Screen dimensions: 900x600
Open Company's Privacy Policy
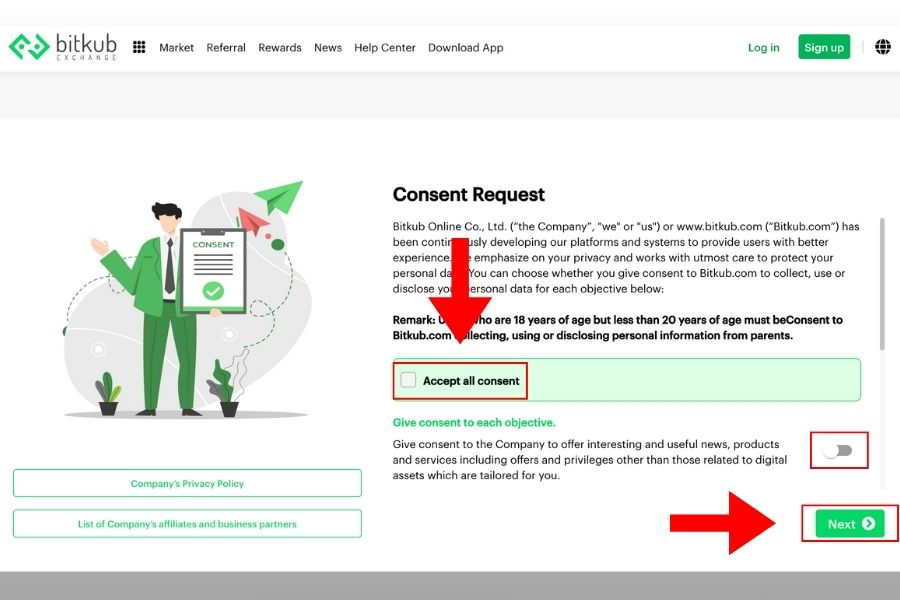point(187,483)
